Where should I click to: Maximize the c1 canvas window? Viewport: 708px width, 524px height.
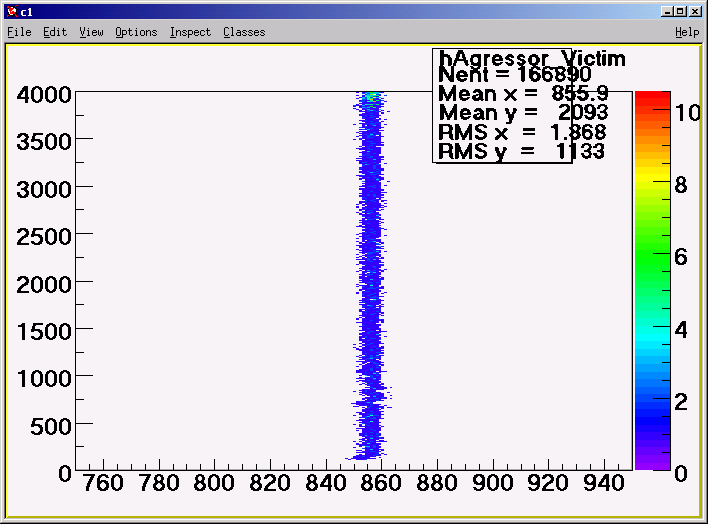681,12
